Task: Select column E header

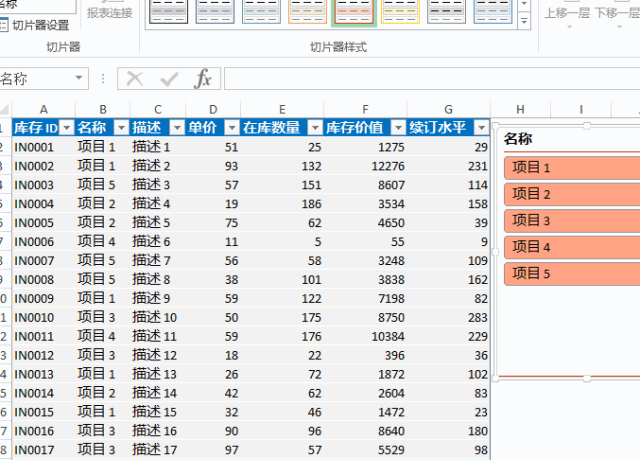Action: tap(282, 109)
